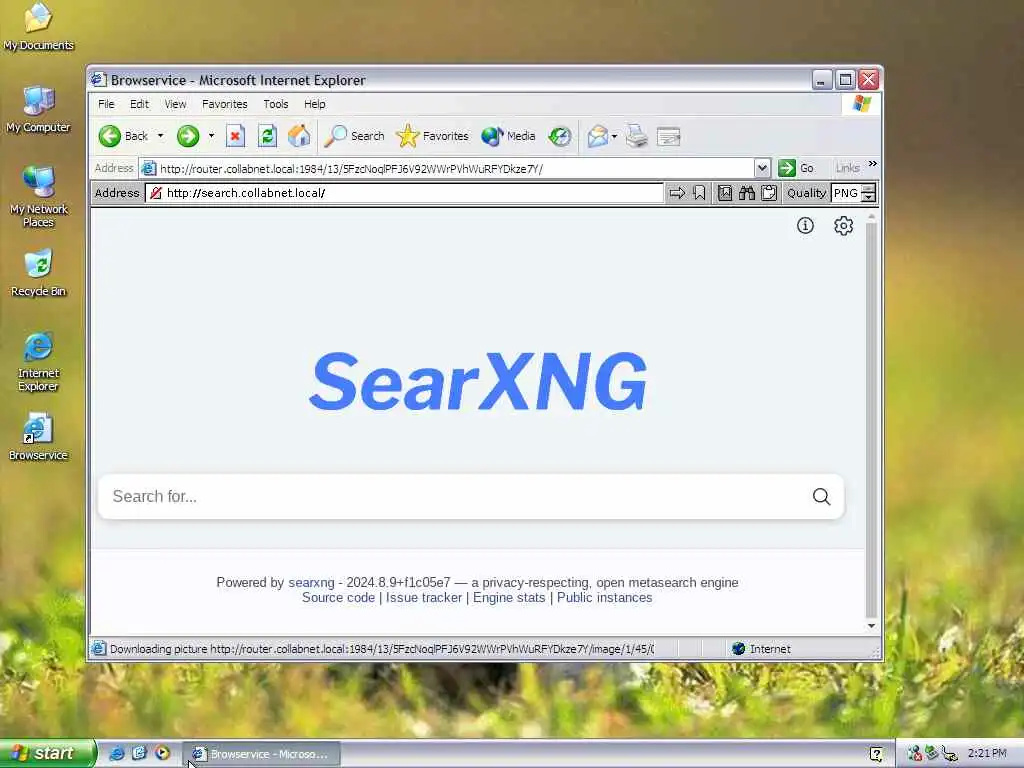Expand the Links toolbar chevron

[x=872, y=164]
